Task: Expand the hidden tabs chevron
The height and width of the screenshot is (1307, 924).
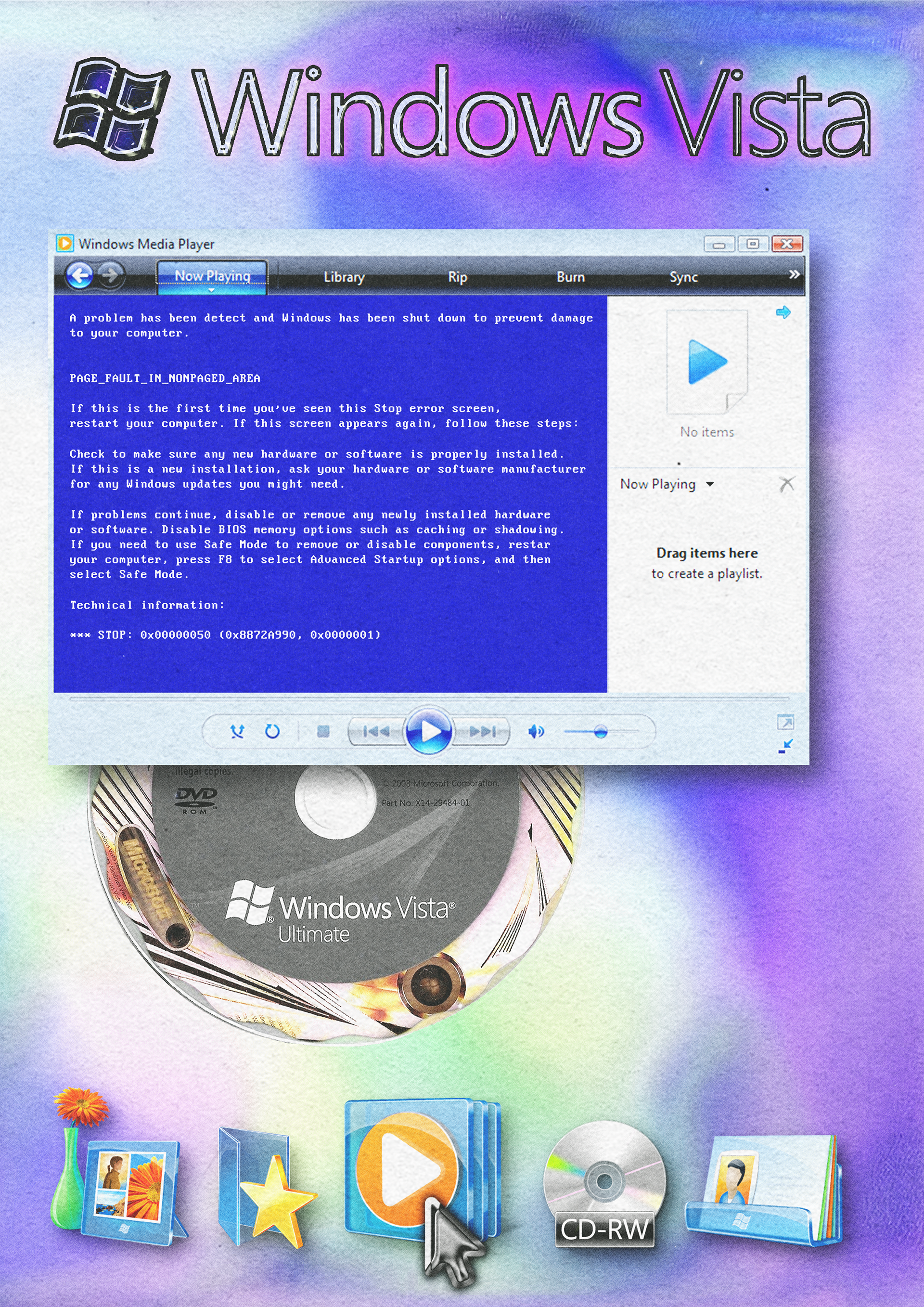Action: coord(794,275)
